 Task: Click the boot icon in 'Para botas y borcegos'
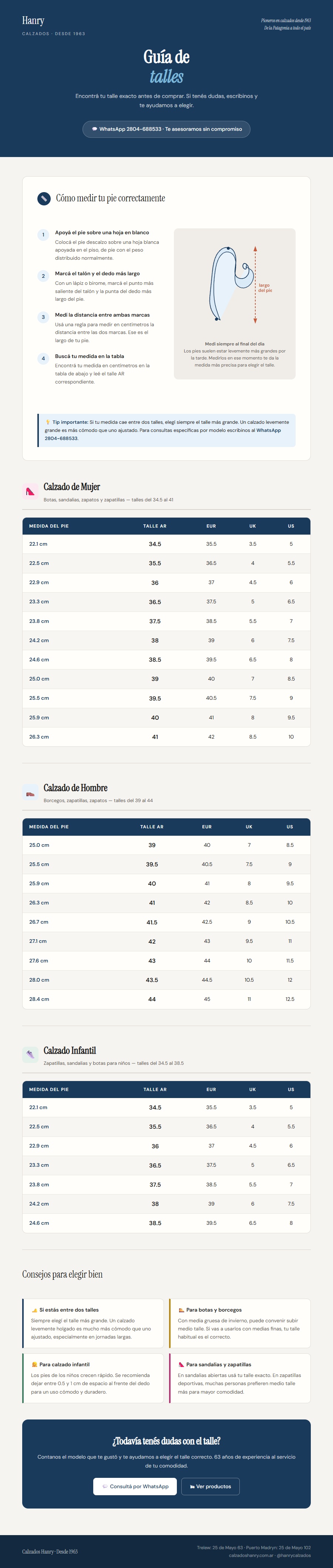[181, 1310]
